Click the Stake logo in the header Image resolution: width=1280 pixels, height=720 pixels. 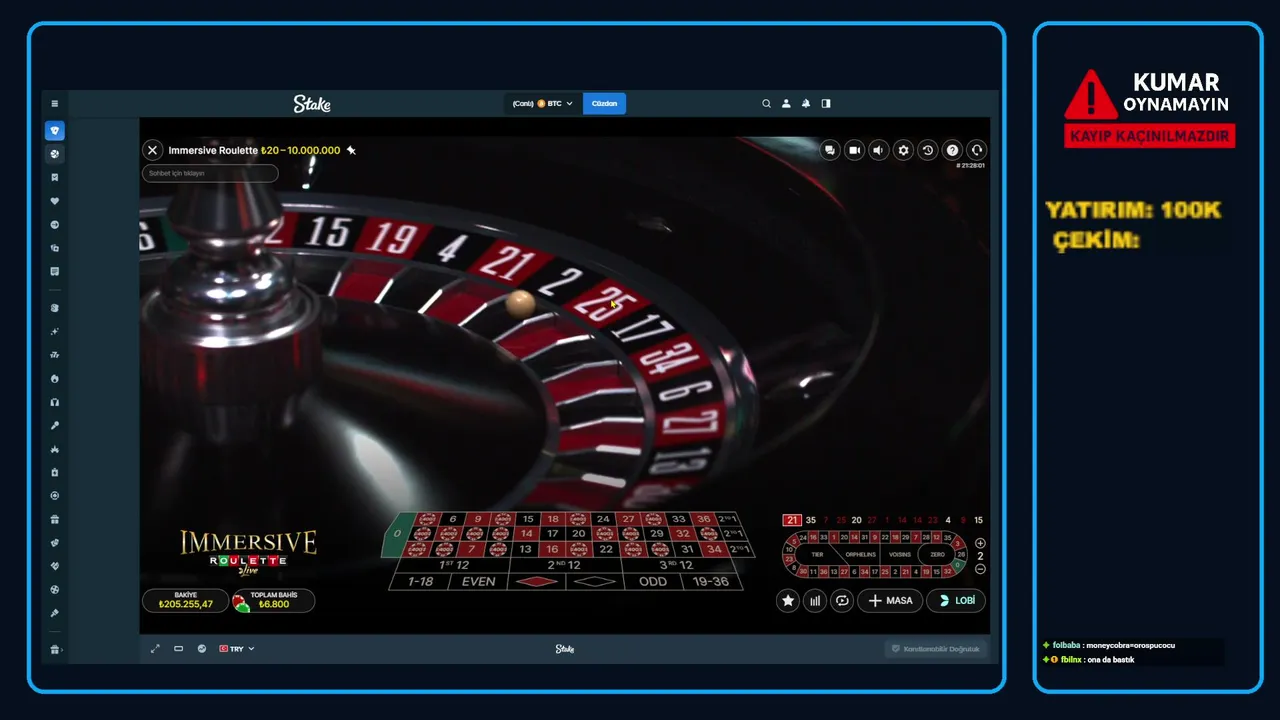point(312,103)
